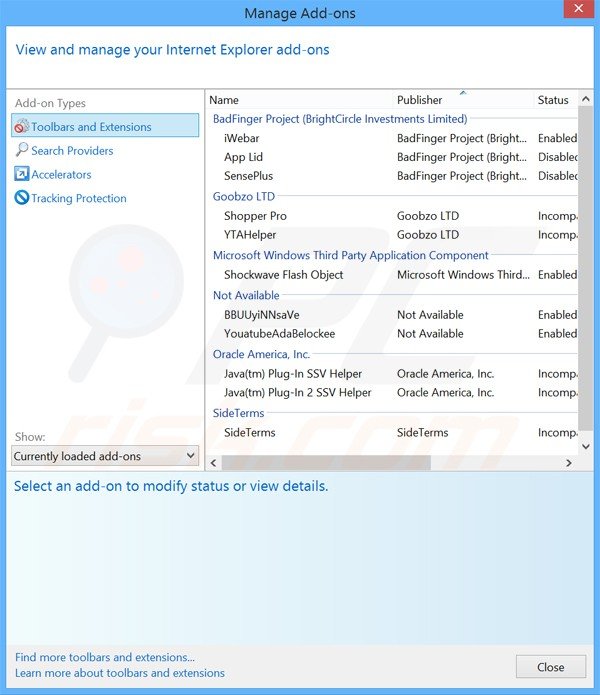Select Toolbars and Extensions add-on type

[x=105, y=126]
